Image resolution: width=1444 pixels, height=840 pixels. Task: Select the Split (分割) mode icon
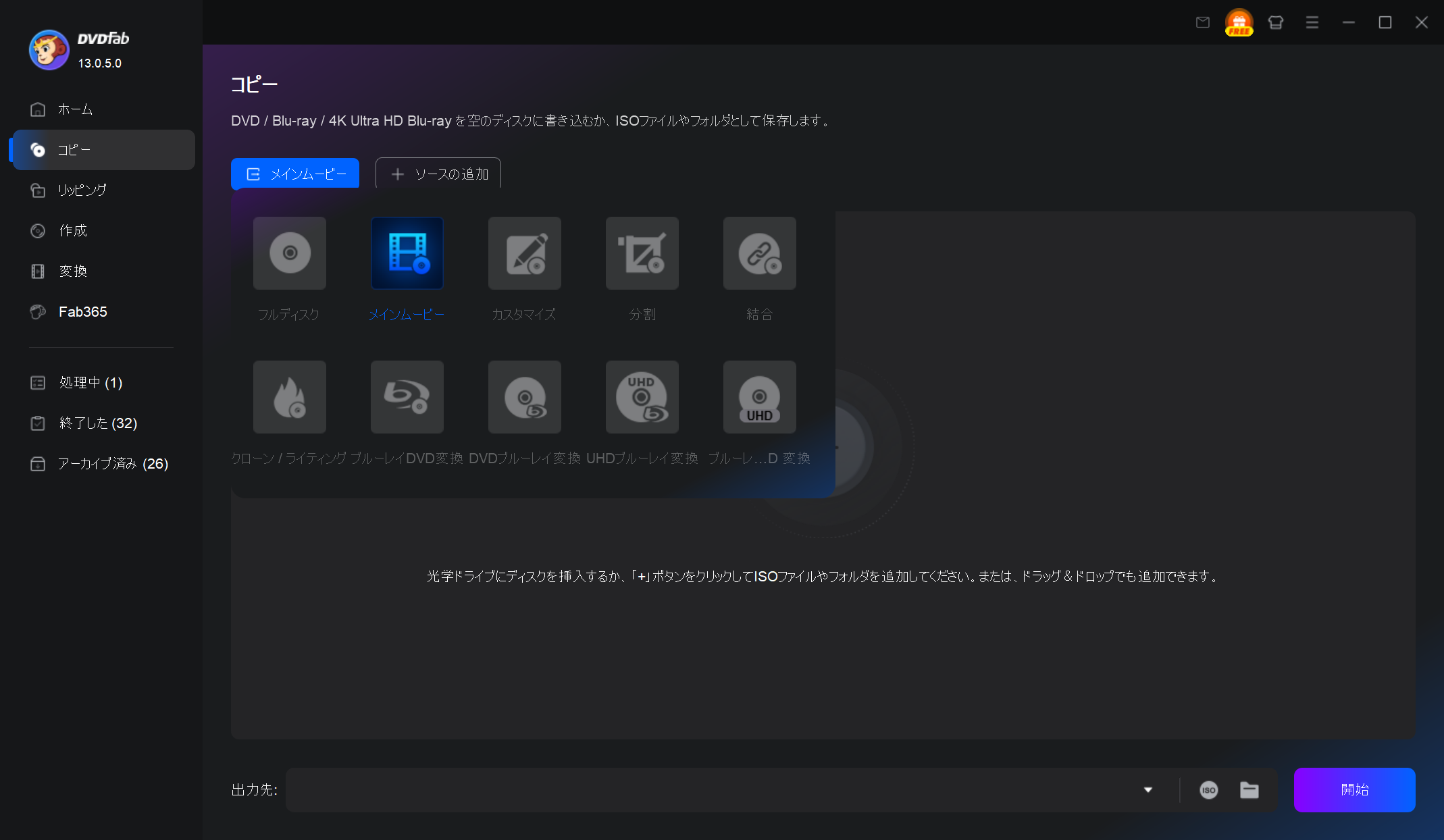[x=642, y=253]
